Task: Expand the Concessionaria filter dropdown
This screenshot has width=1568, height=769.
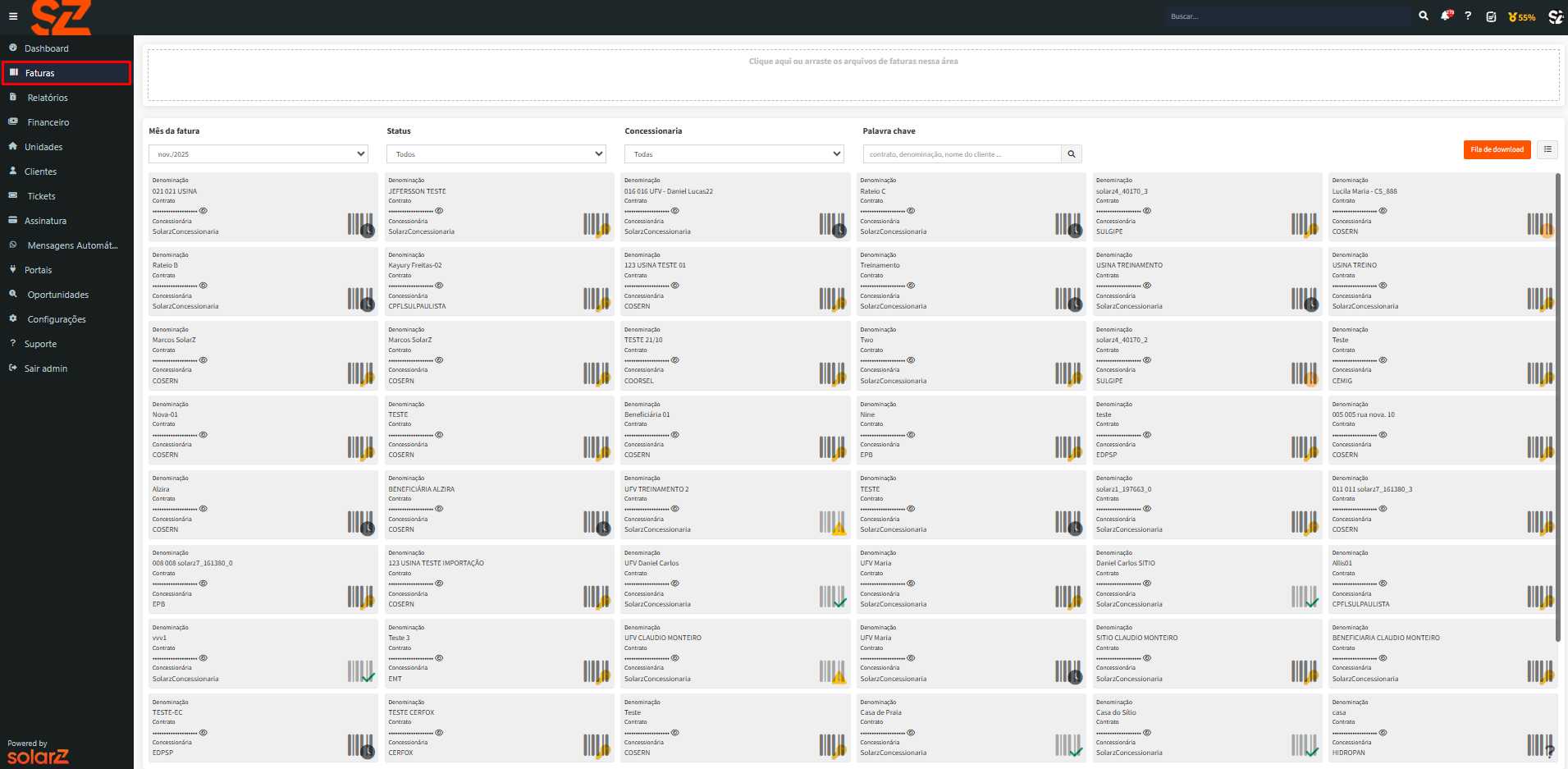Action: pyautogui.click(x=734, y=154)
